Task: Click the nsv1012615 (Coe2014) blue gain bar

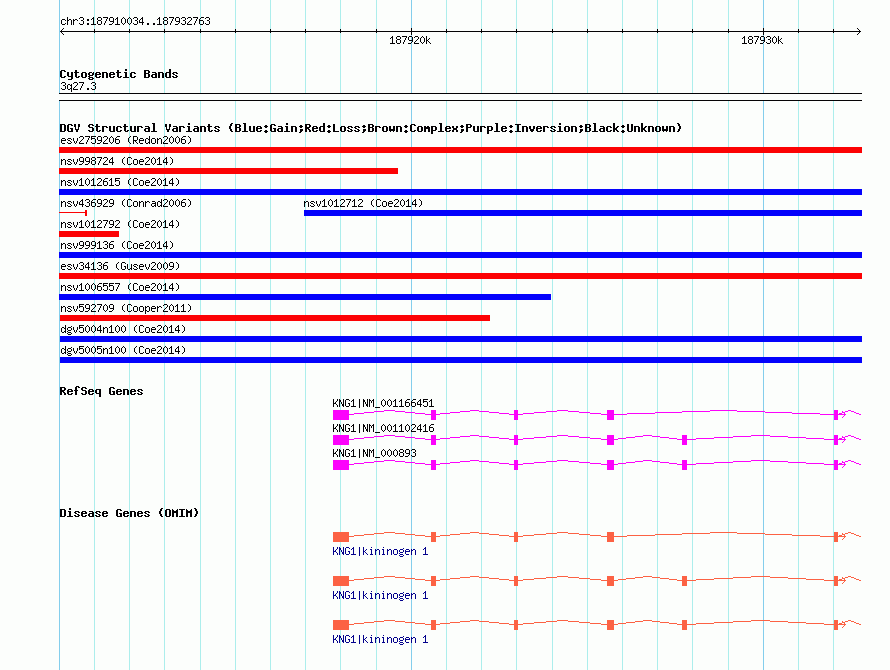Action: coord(460,192)
